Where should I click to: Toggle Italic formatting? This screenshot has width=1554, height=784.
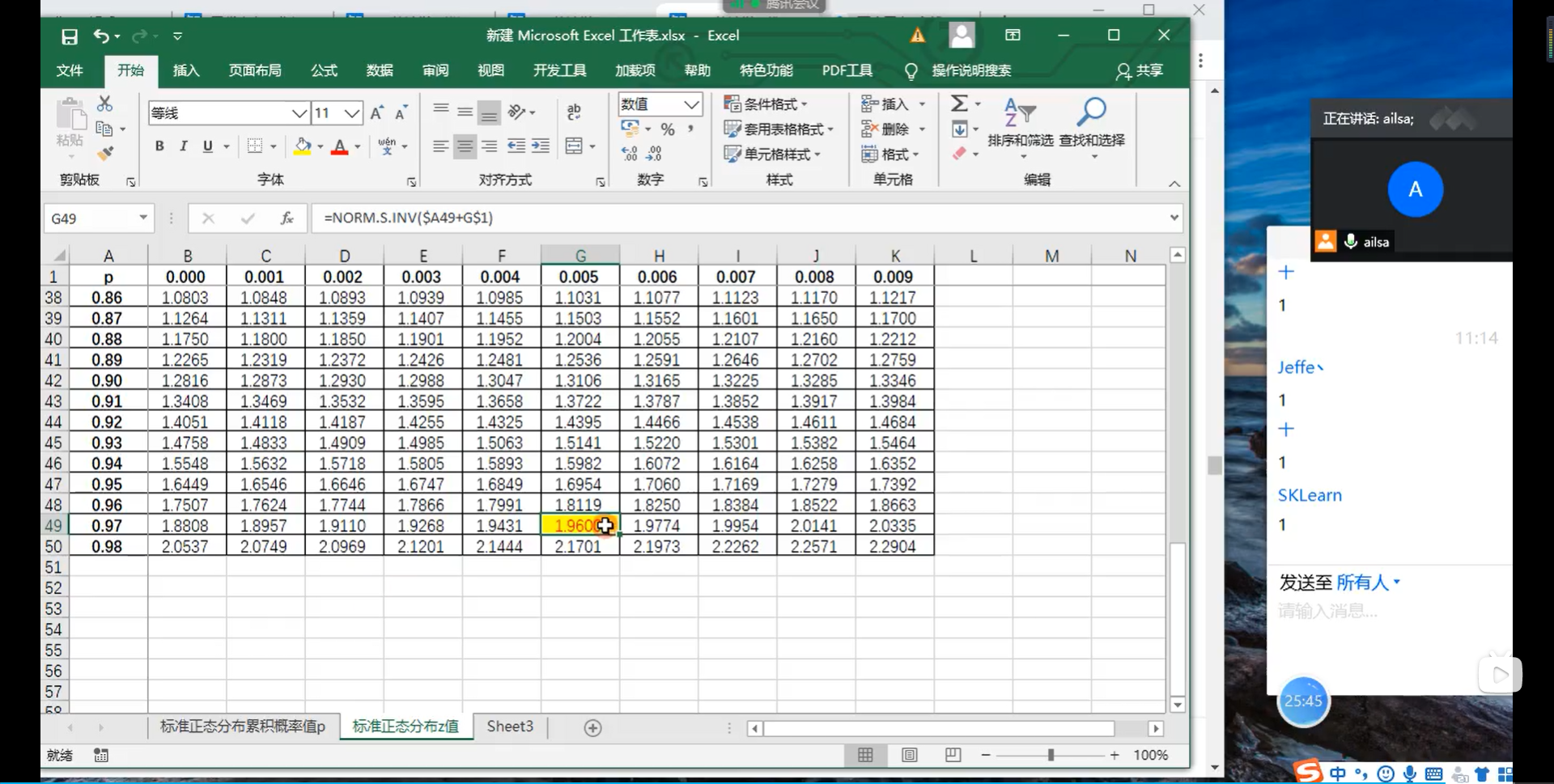point(184,146)
